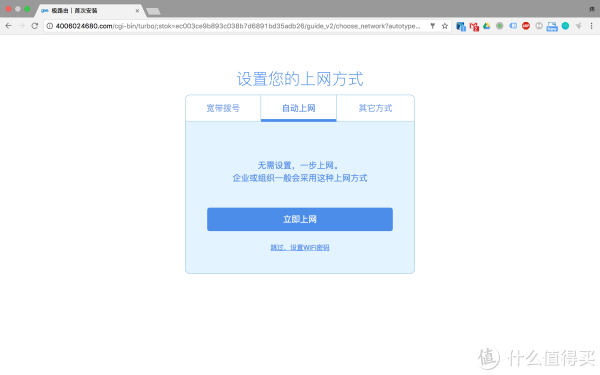
Task: Close the 首次安装 browser tab
Action: tap(137, 11)
